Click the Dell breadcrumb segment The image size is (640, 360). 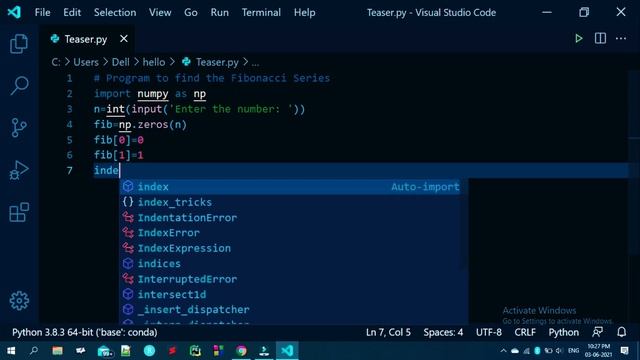[120, 62]
